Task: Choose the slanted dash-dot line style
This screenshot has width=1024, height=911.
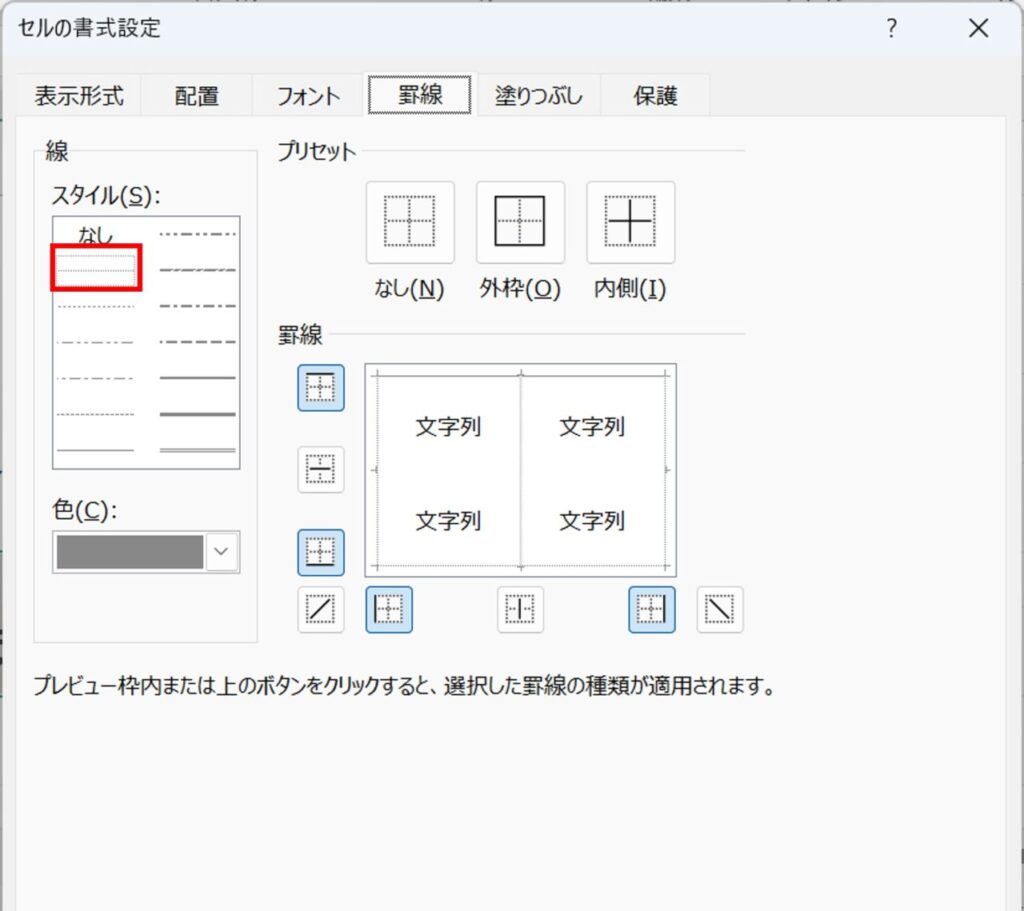Action: tap(197, 270)
